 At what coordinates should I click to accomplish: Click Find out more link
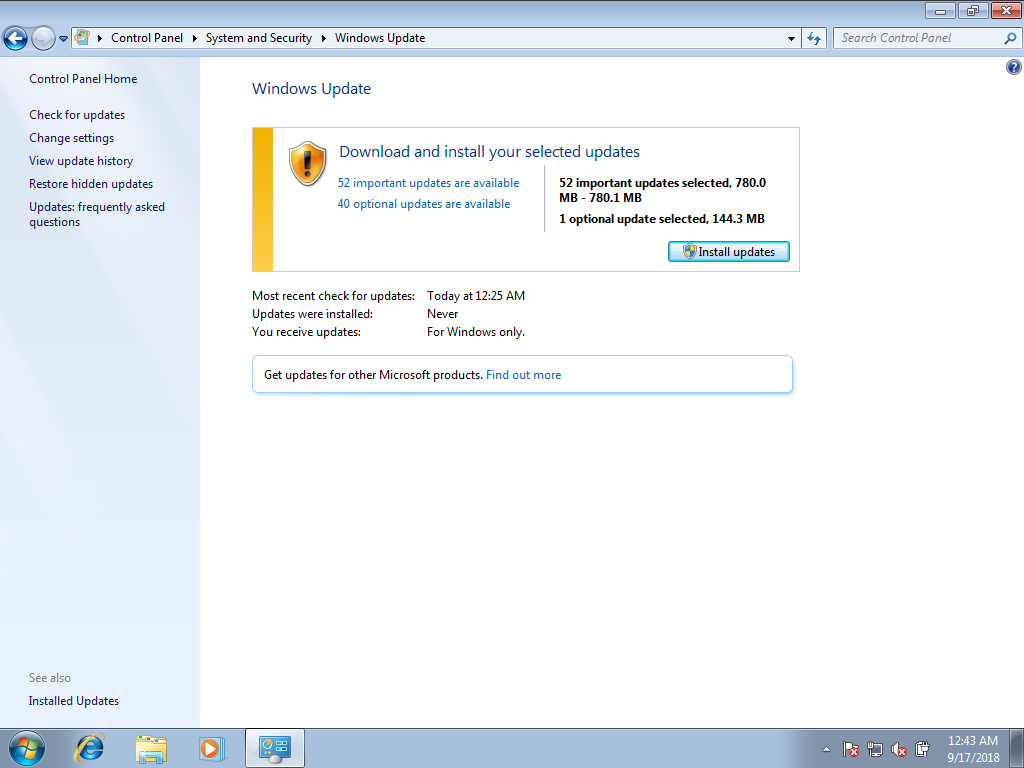[x=523, y=375]
